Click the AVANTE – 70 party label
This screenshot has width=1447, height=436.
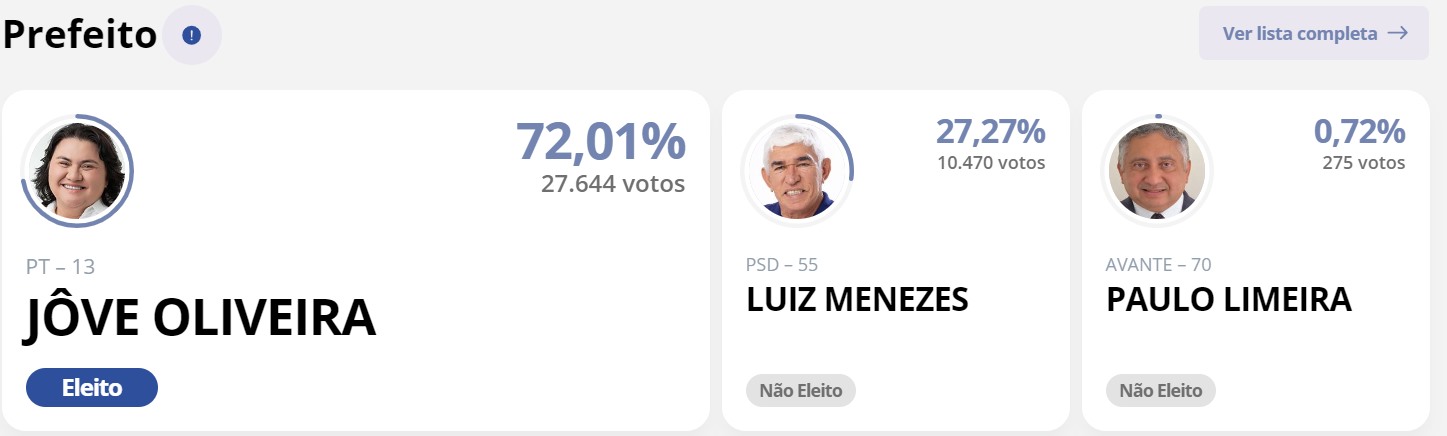(x=1158, y=265)
